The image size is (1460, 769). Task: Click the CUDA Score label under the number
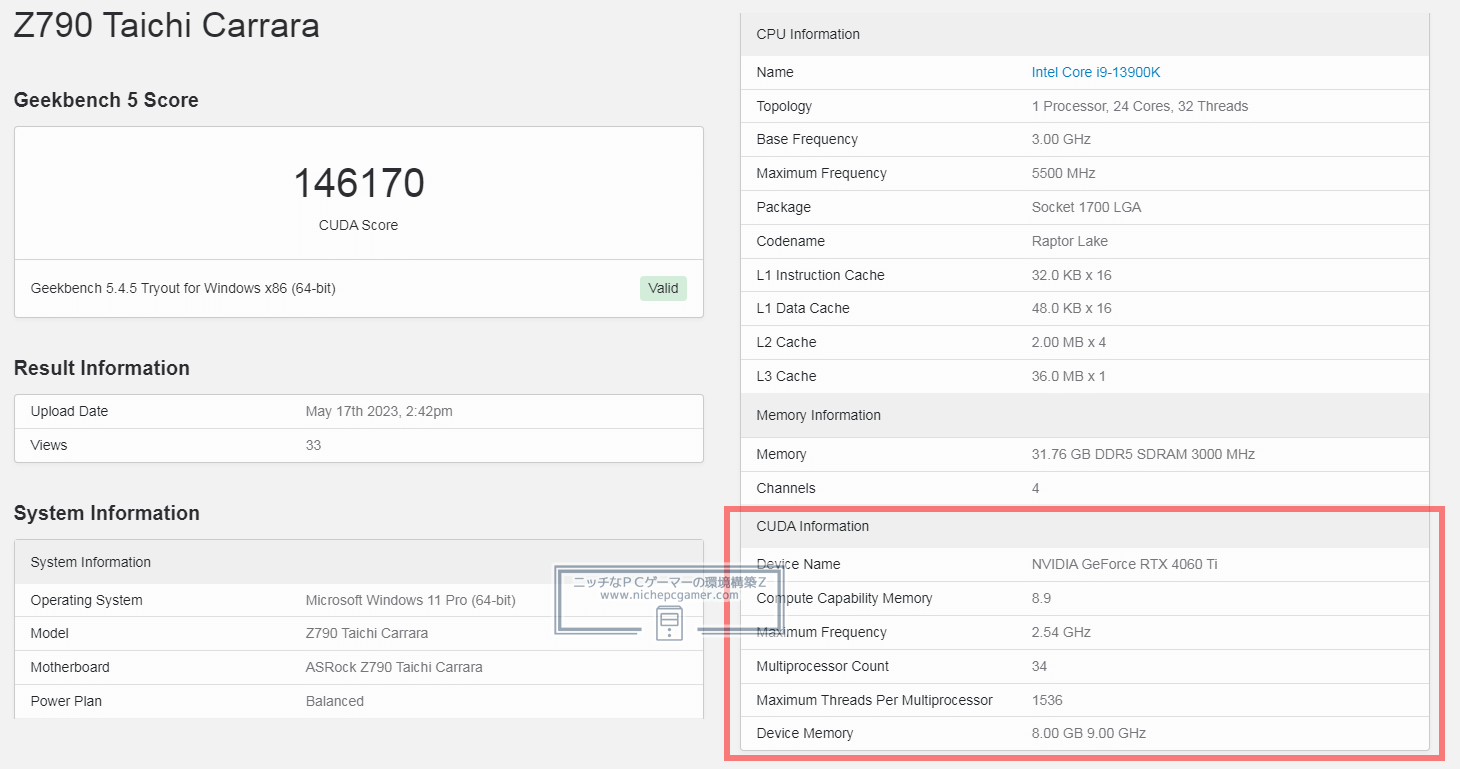coord(358,225)
